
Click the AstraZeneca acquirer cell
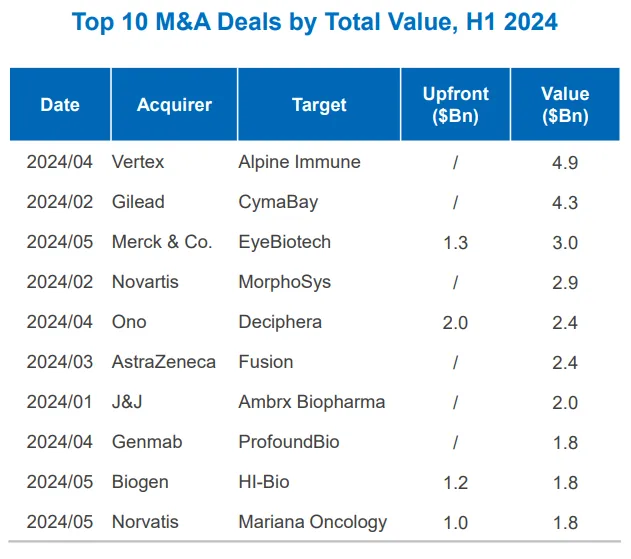pos(164,362)
